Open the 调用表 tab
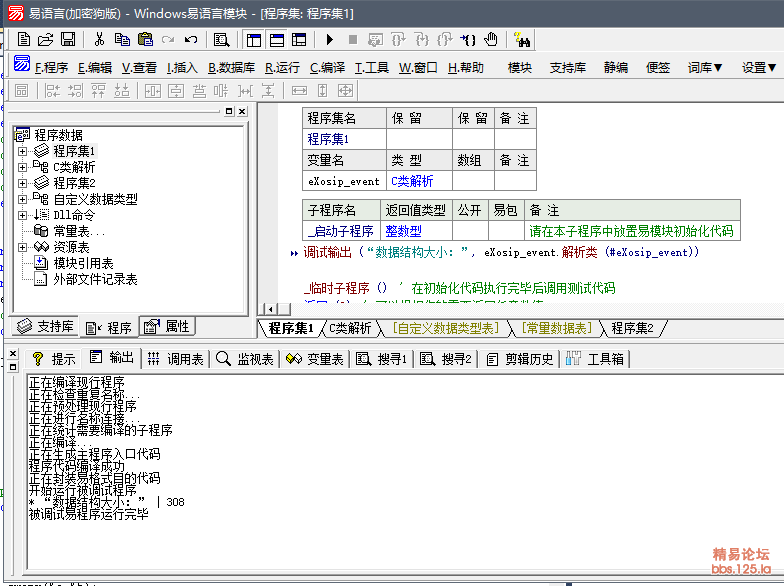 click(x=175, y=358)
